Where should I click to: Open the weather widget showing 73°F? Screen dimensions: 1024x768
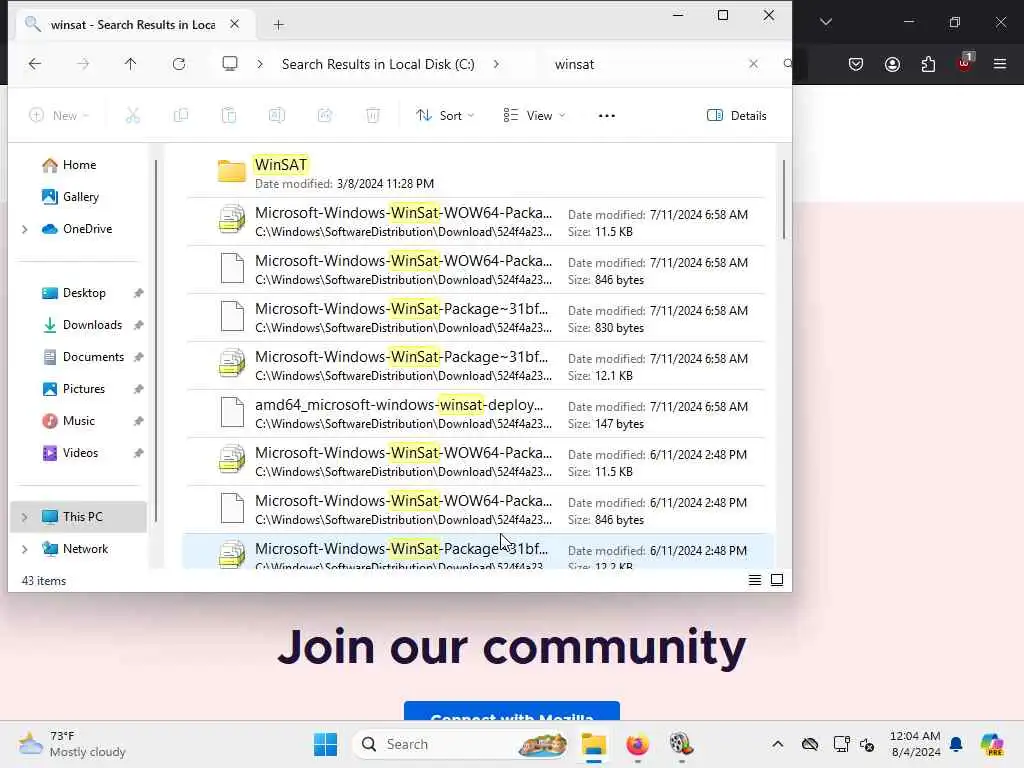pos(72,744)
